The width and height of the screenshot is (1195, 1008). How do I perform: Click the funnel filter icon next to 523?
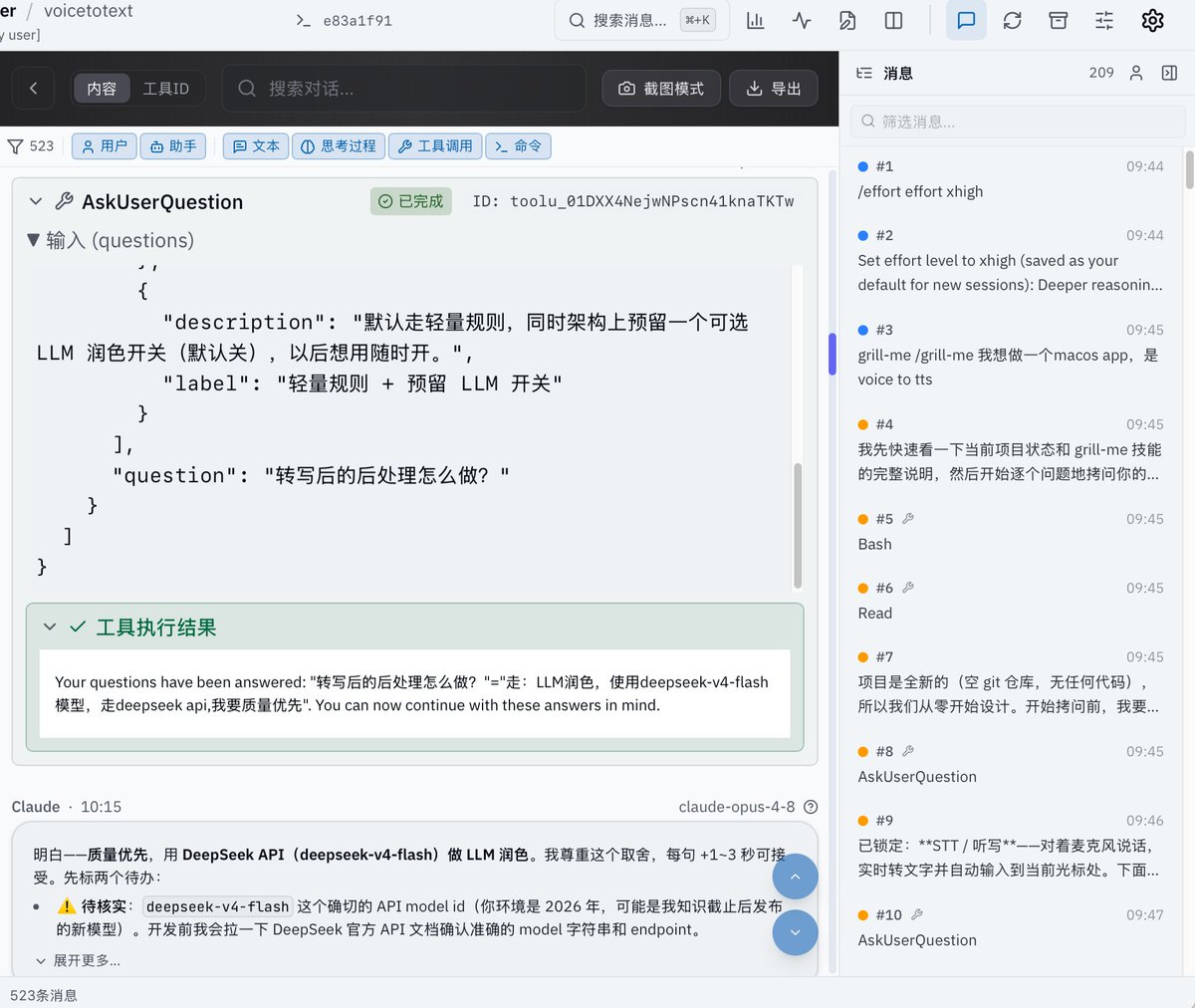16,146
